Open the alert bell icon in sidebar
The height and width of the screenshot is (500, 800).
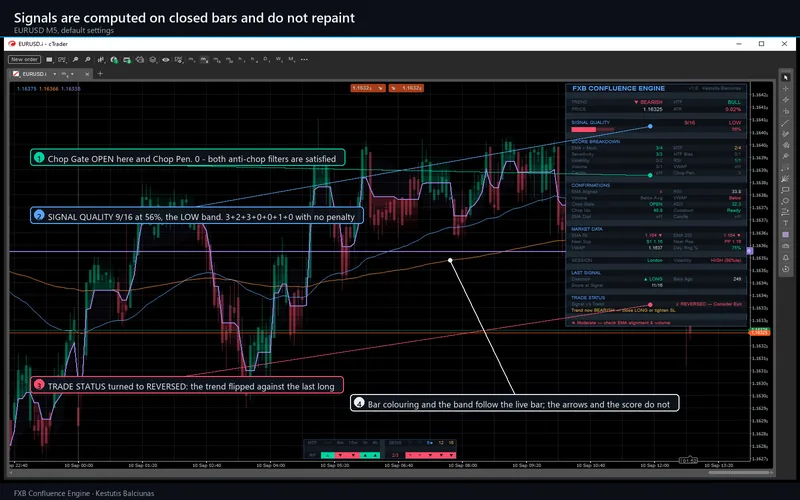pyautogui.click(x=786, y=257)
